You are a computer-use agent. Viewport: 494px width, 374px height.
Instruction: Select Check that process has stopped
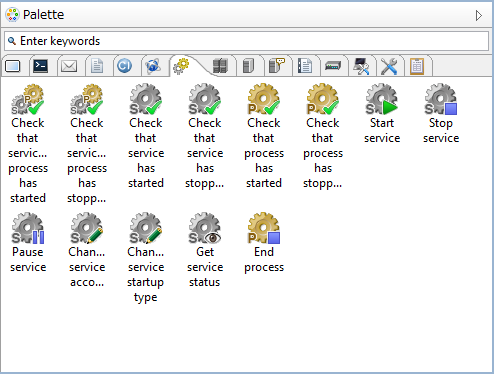323,136
